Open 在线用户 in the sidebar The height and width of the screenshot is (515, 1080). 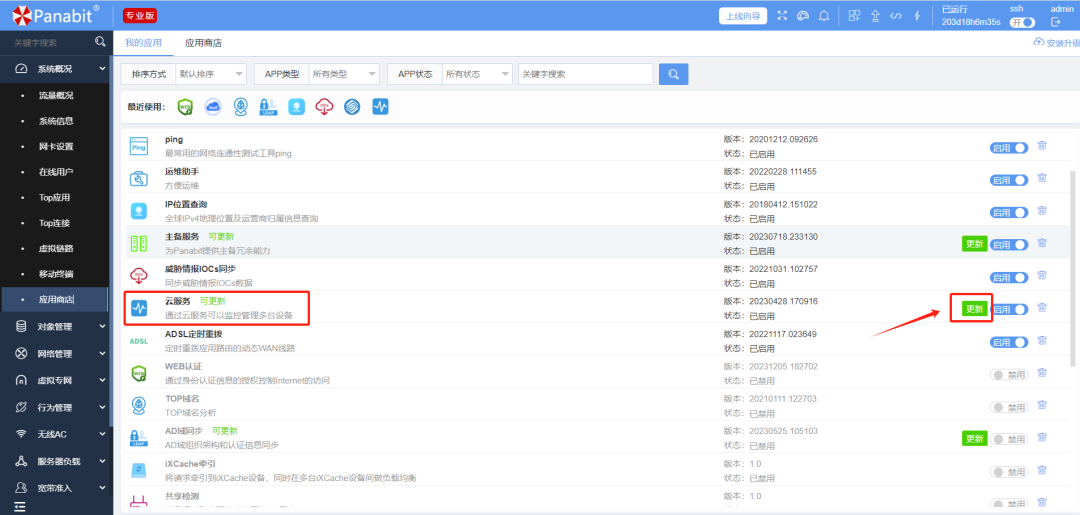56,172
